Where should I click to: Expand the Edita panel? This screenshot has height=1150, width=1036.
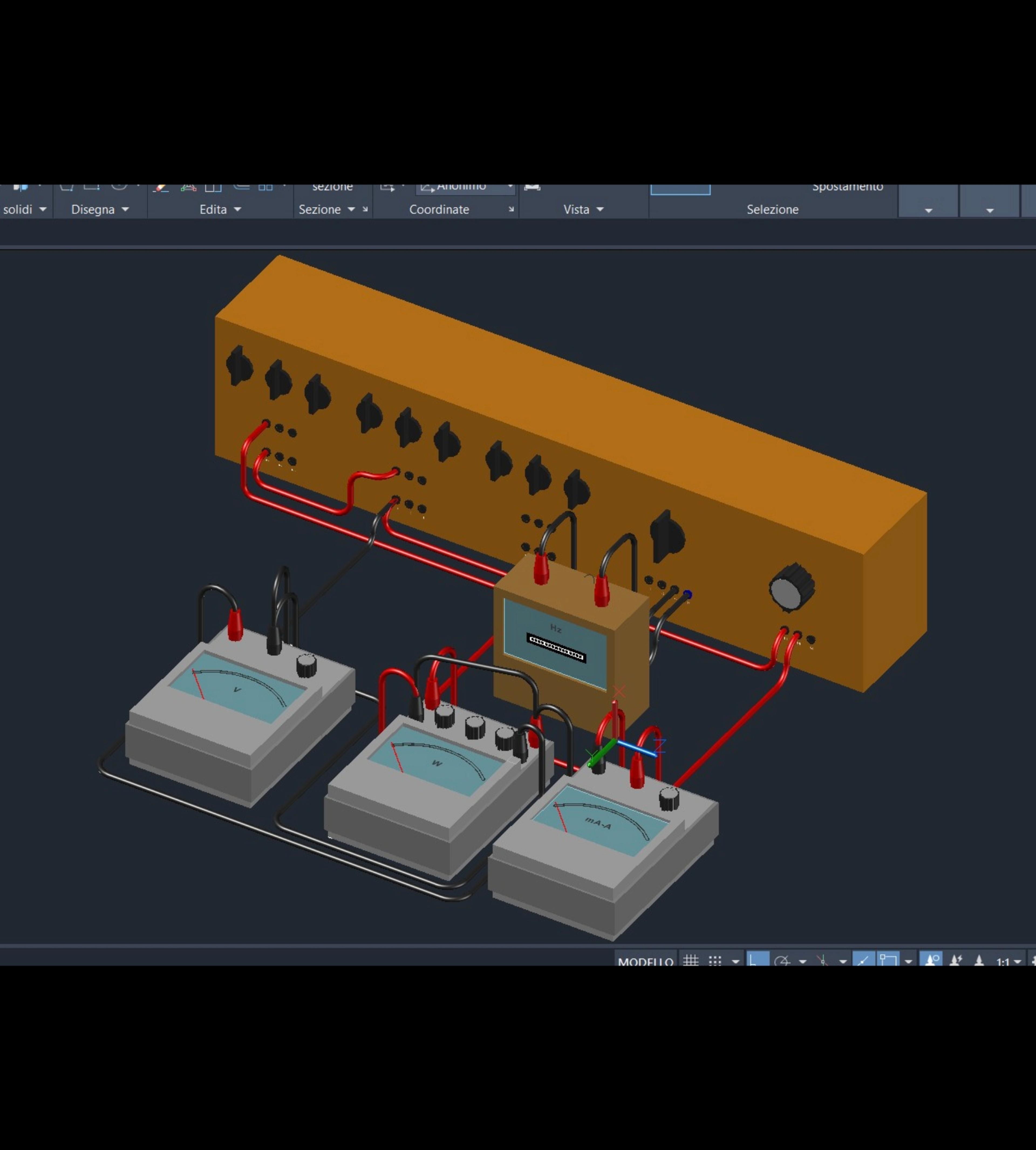[220, 209]
